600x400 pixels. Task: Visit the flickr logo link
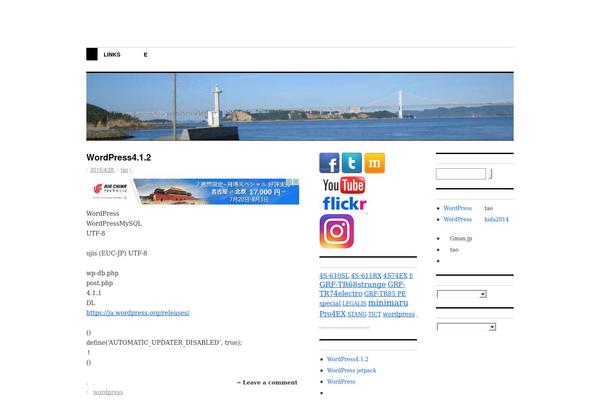tap(344, 203)
